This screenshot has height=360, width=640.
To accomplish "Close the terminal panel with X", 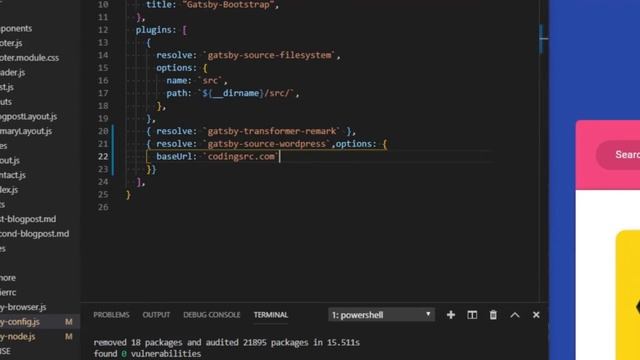I will pos(536,315).
